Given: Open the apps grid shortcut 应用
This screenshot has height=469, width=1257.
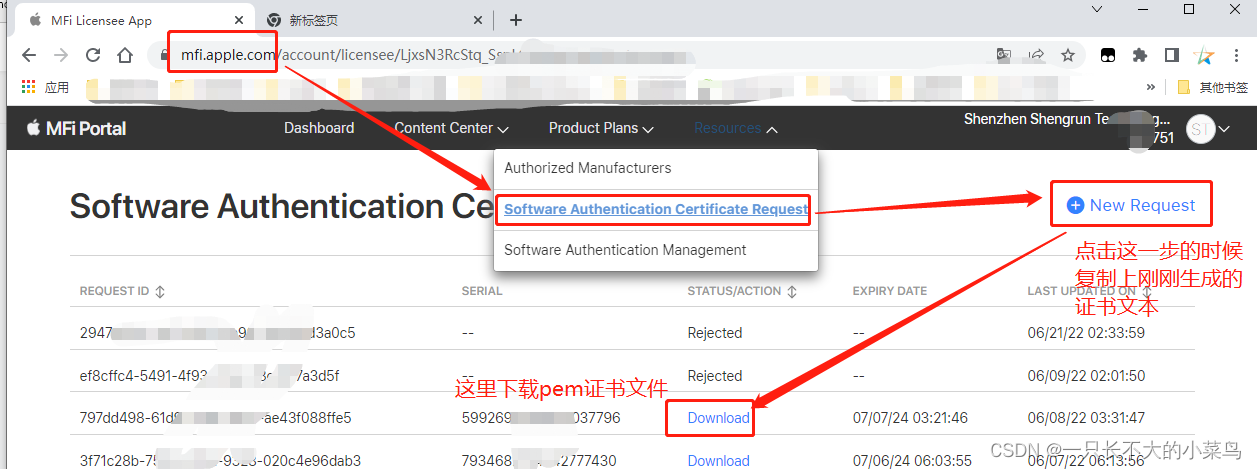Looking at the screenshot, I should click(45, 87).
